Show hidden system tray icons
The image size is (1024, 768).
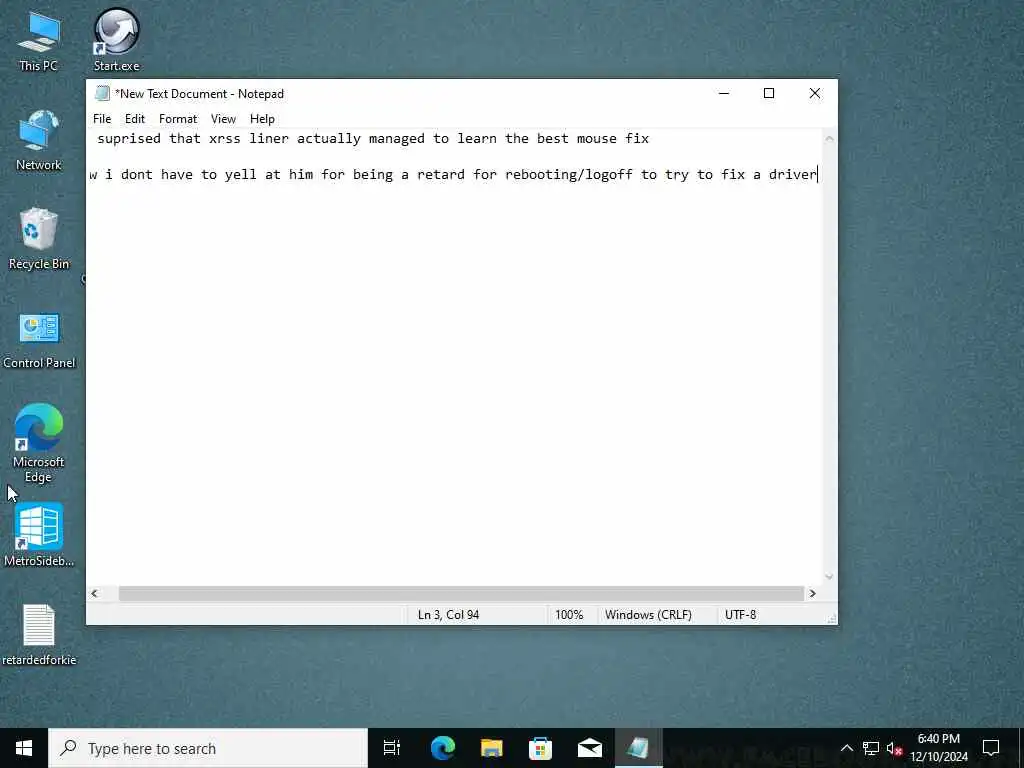[846, 748]
